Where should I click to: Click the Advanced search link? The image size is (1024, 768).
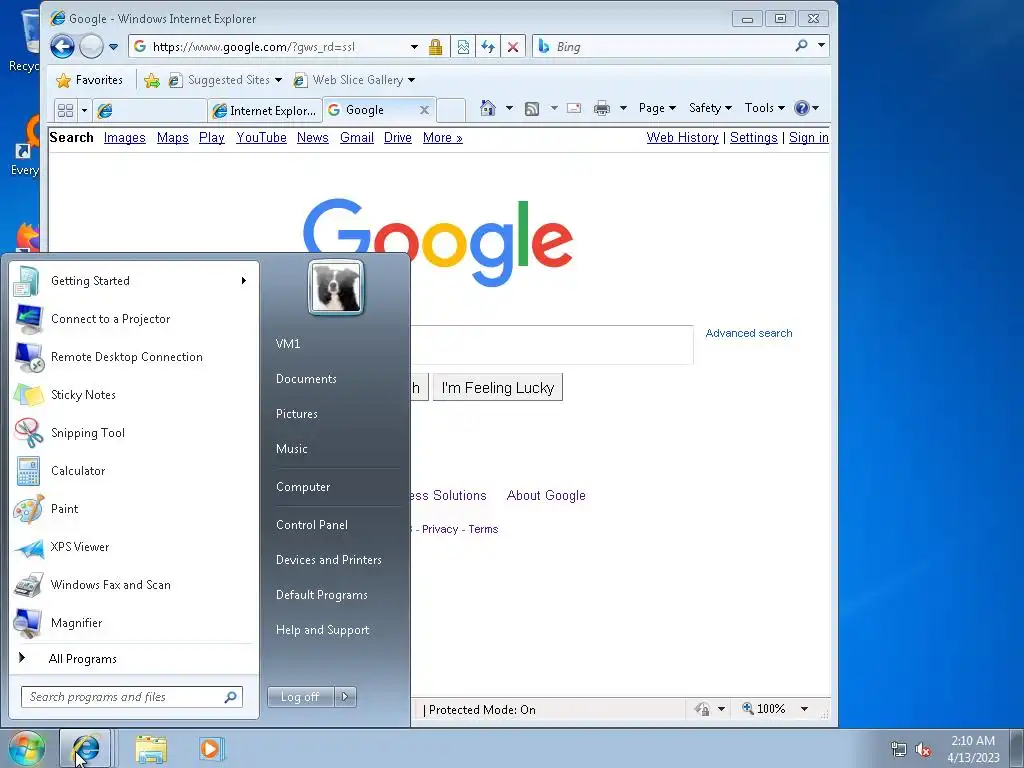click(x=748, y=333)
